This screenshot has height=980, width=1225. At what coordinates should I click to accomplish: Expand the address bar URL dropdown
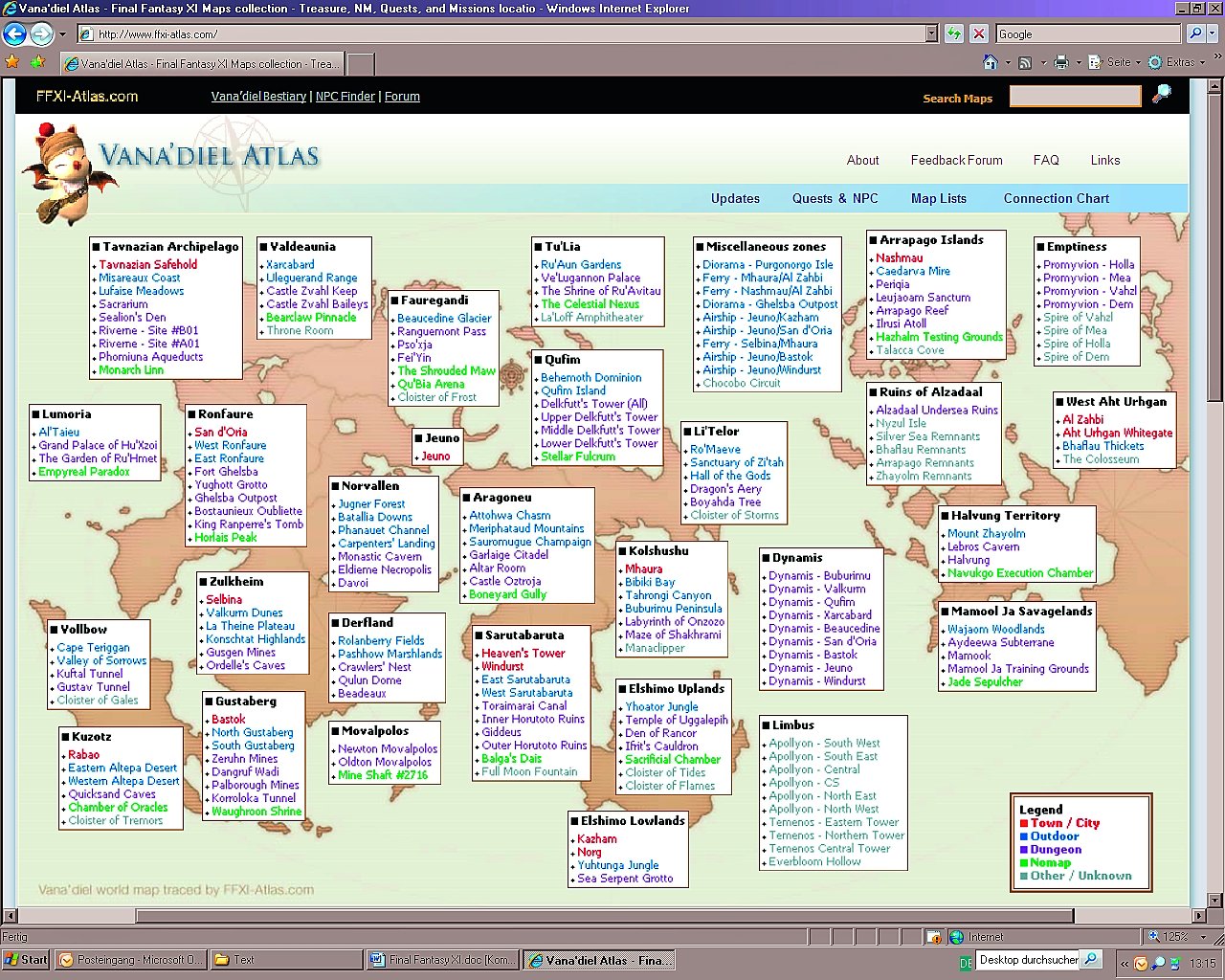[931, 33]
